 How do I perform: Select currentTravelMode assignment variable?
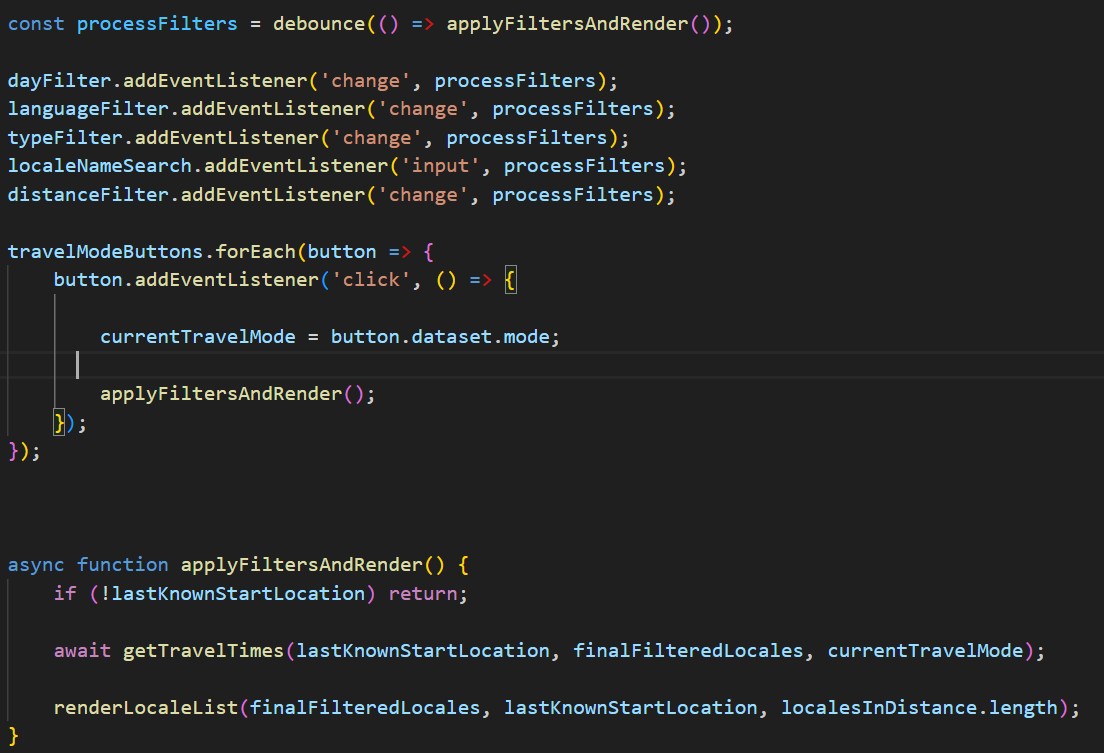197,336
